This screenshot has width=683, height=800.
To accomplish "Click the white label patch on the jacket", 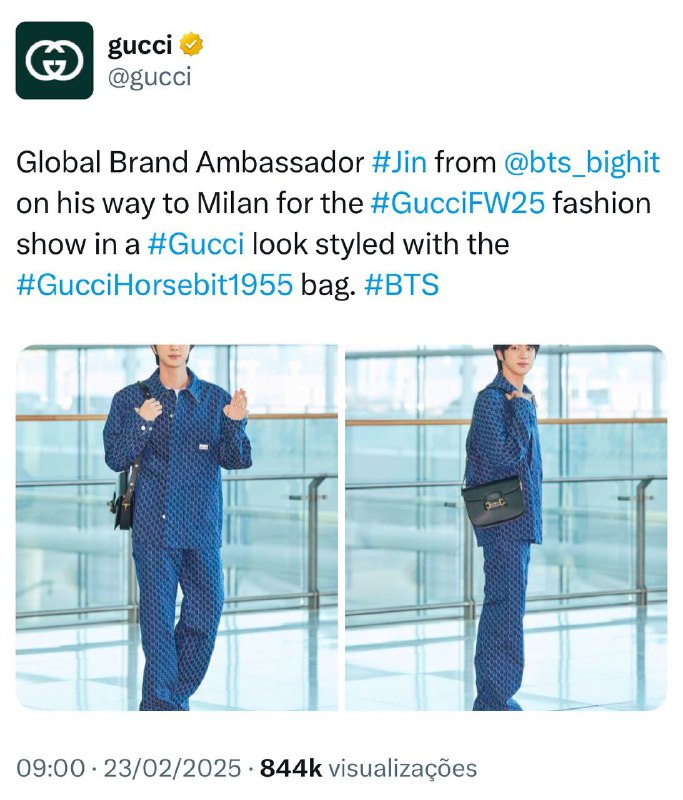I will [x=204, y=447].
